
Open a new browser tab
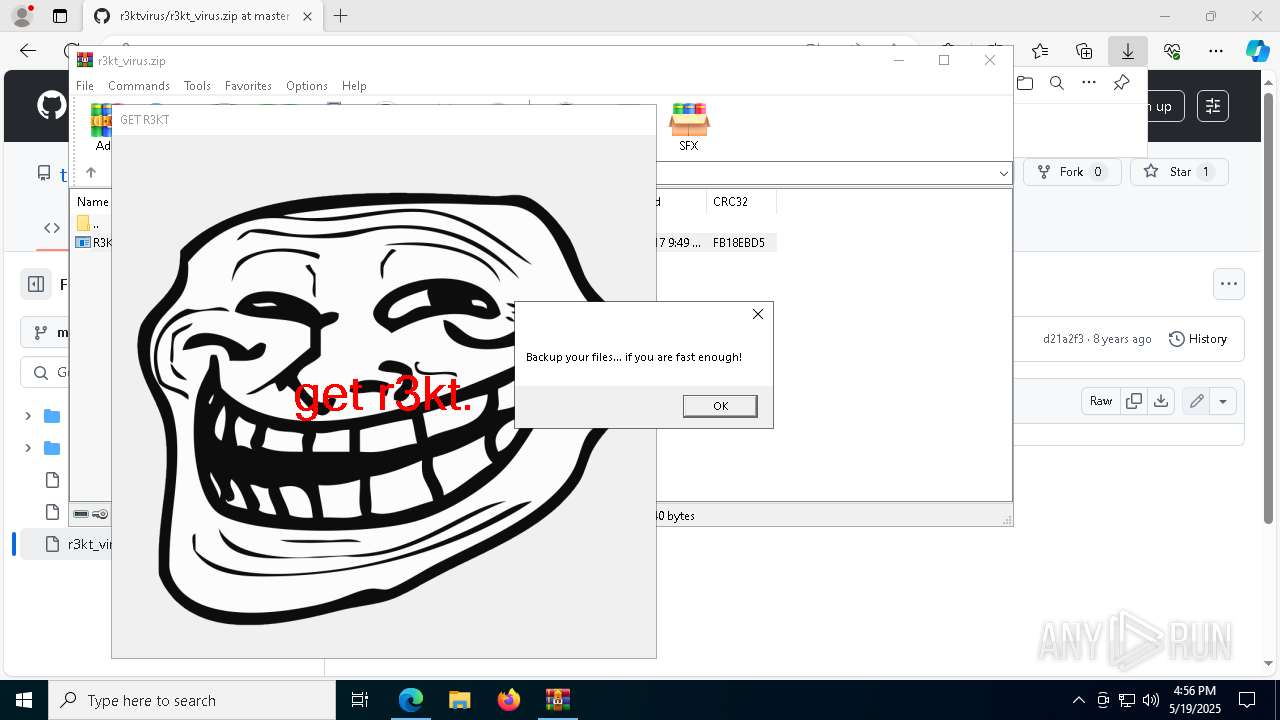341,16
